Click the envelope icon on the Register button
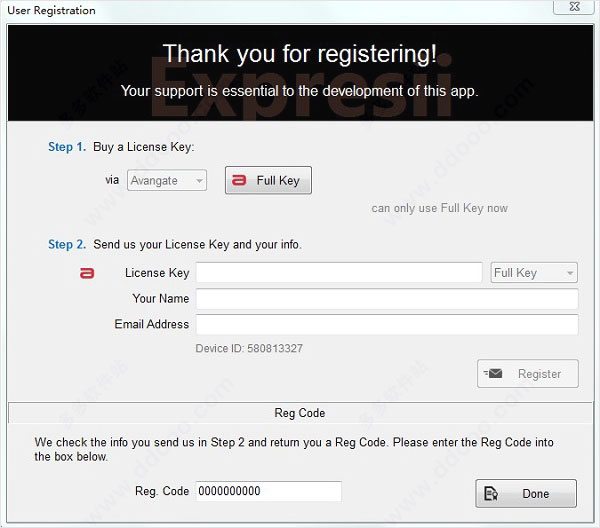The width and height of the screenshot is (600, 528). pyautogui.click(x=493, y=373)
